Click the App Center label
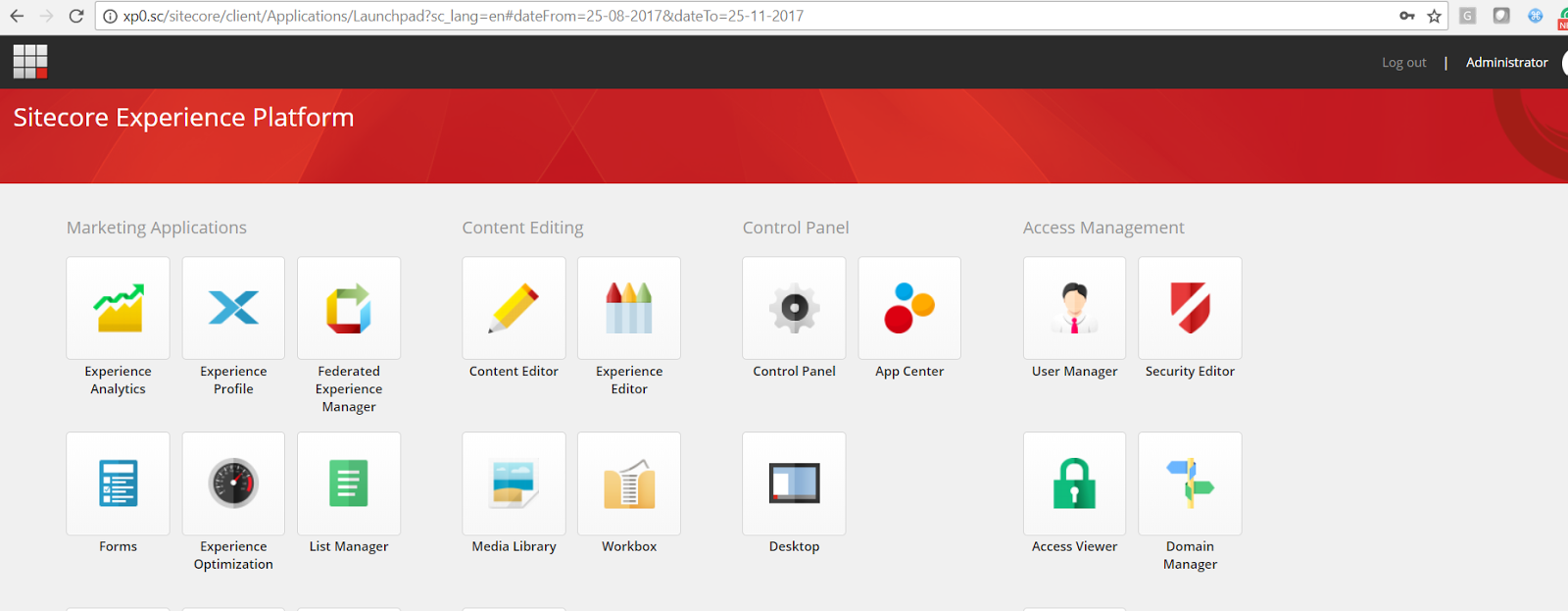The width and height of the screenshot is (1568, 611). [909, 371]
